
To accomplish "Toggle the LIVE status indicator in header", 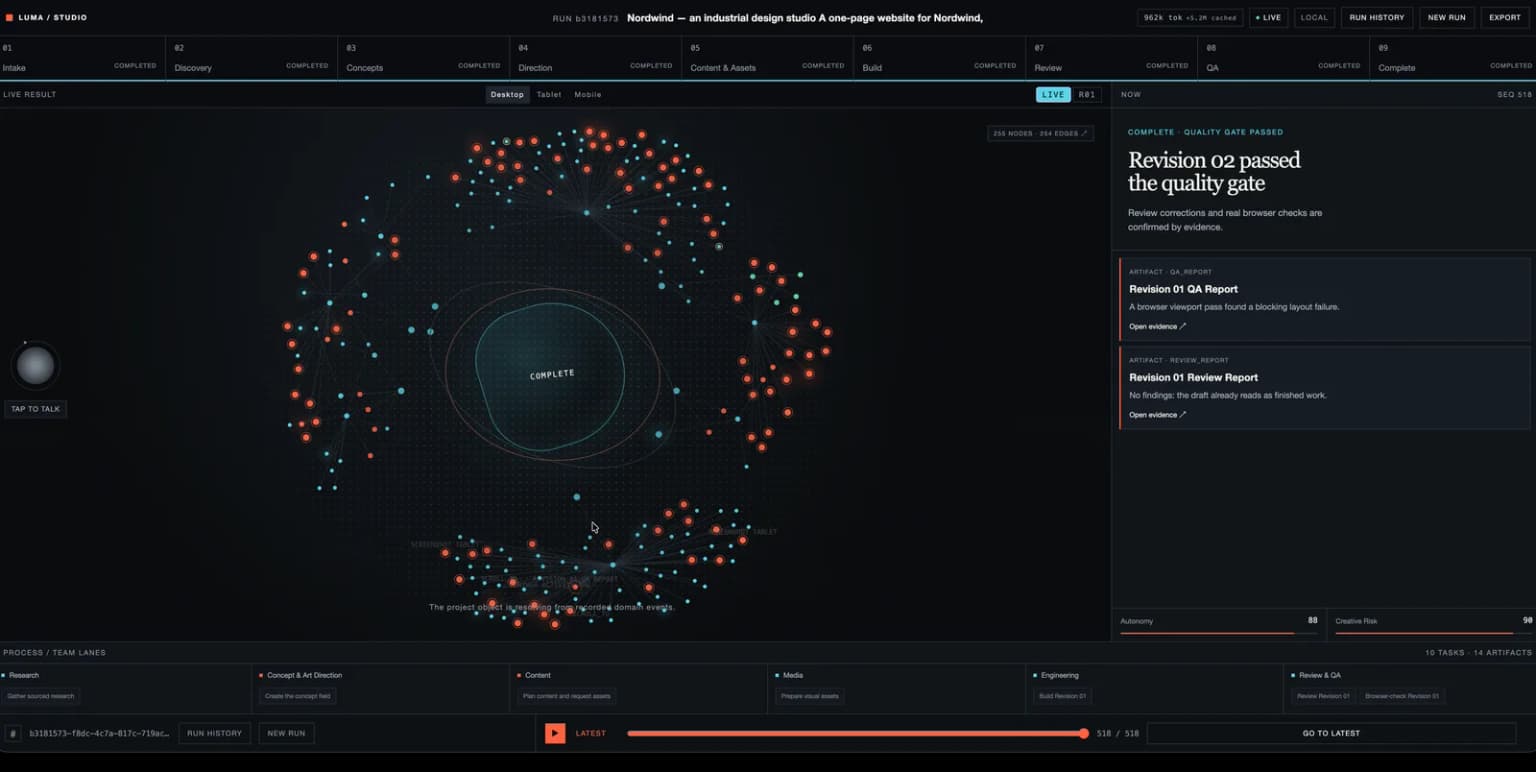I will point(1269,17).
